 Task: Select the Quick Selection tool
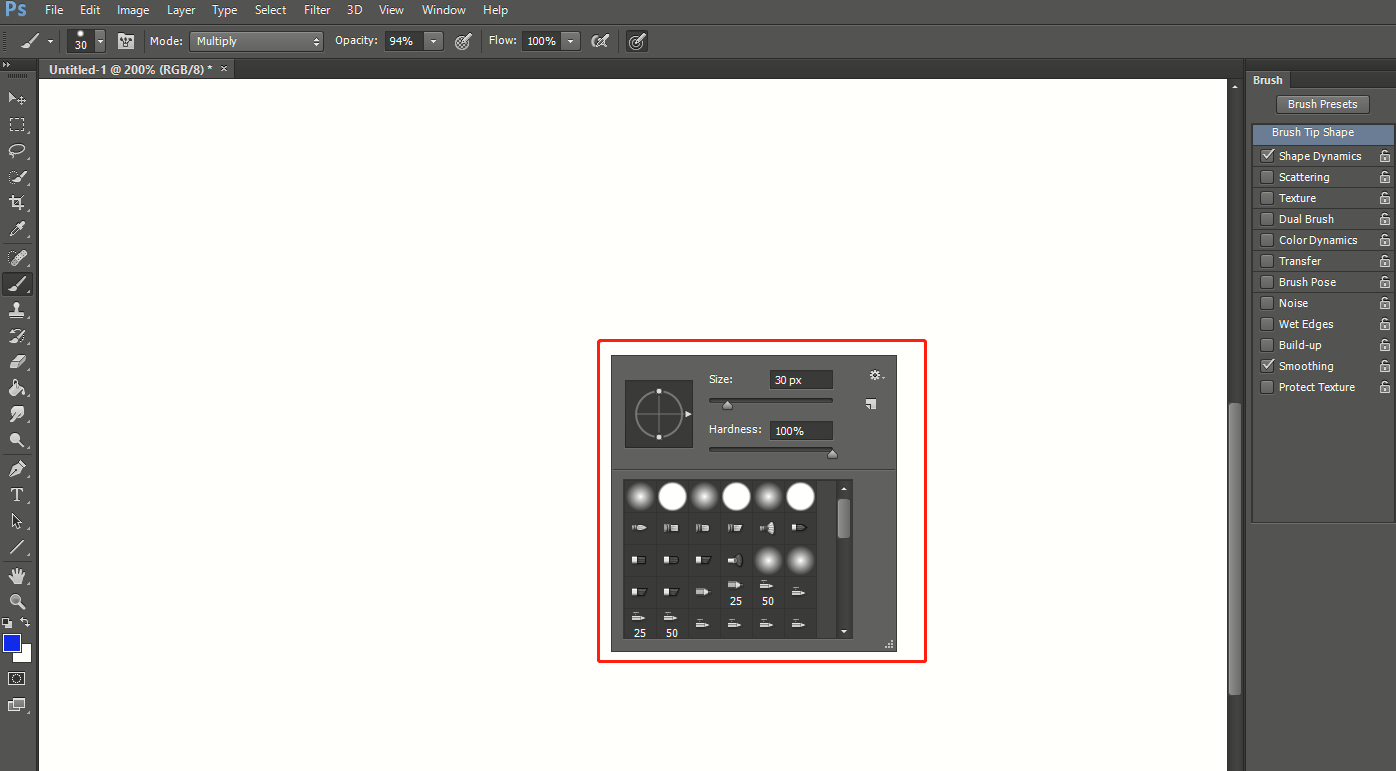[x=17, y=177]
